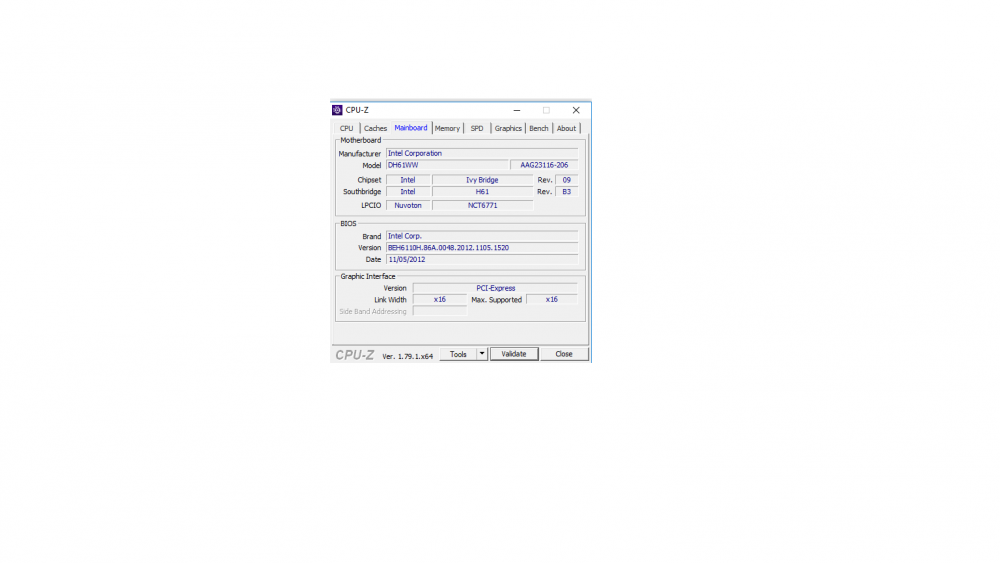Open the Graphics tab
The width and height of the screenshot is (1000, 563).
click(508, 128)
